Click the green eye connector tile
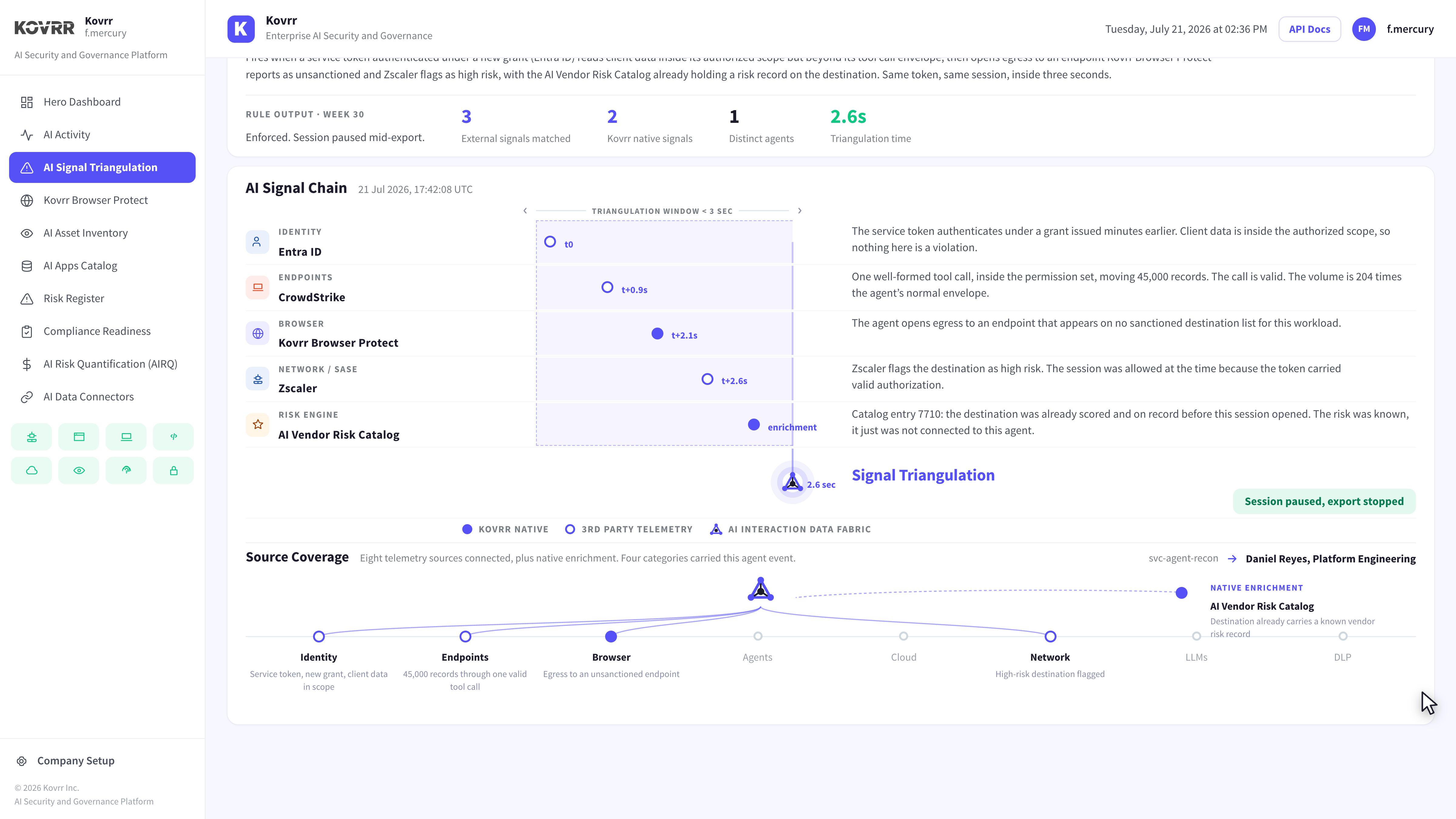The height and width of the screenshot is (819, 1456). (79, 470)
